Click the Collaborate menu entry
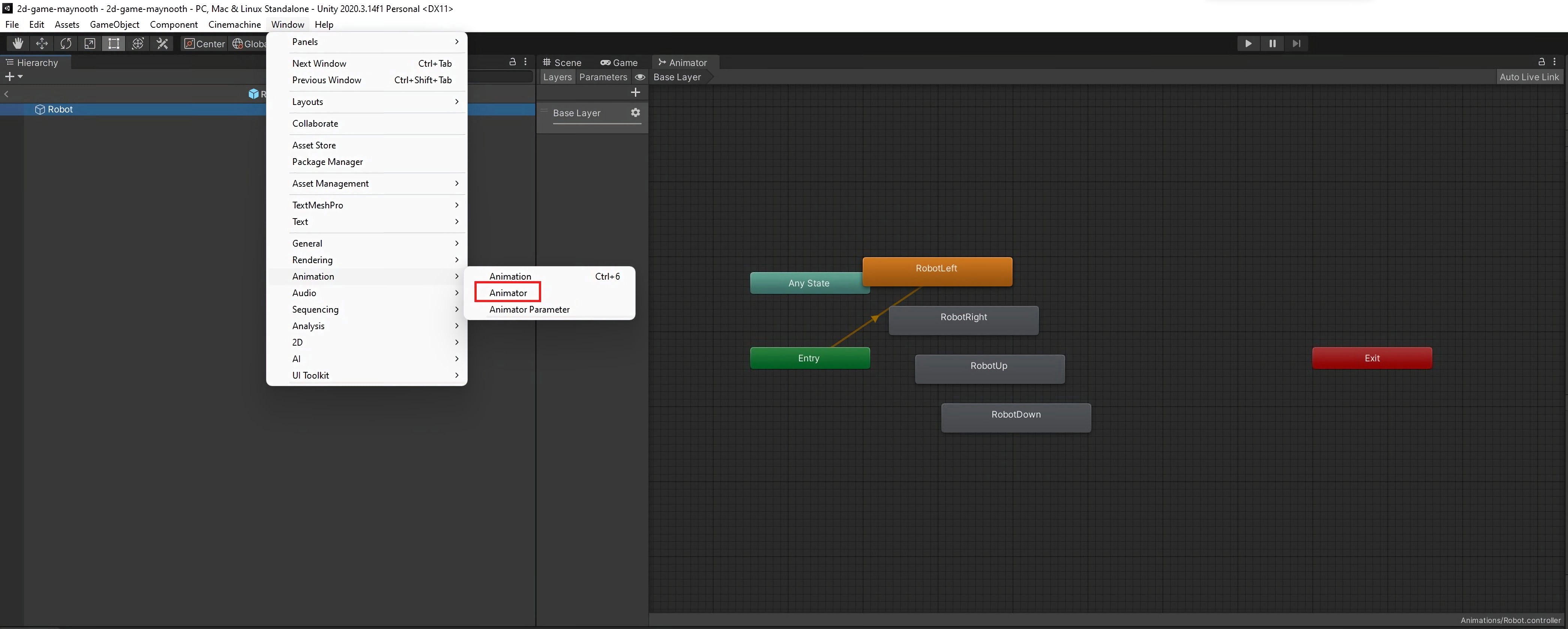 (367, 124)
